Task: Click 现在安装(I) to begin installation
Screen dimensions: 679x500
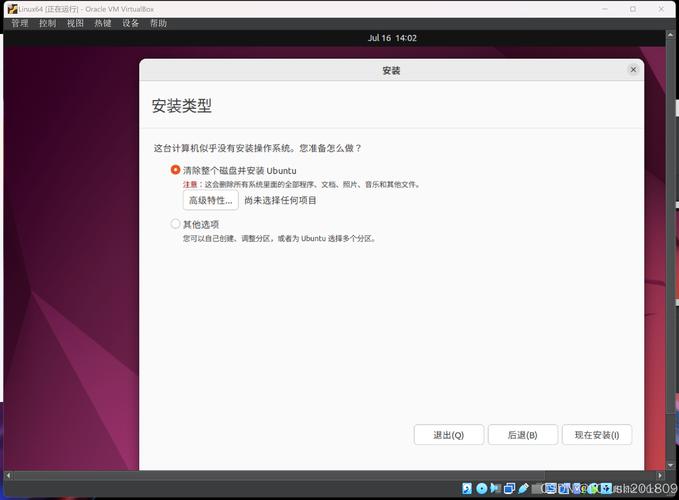Action: pos(597,435)
